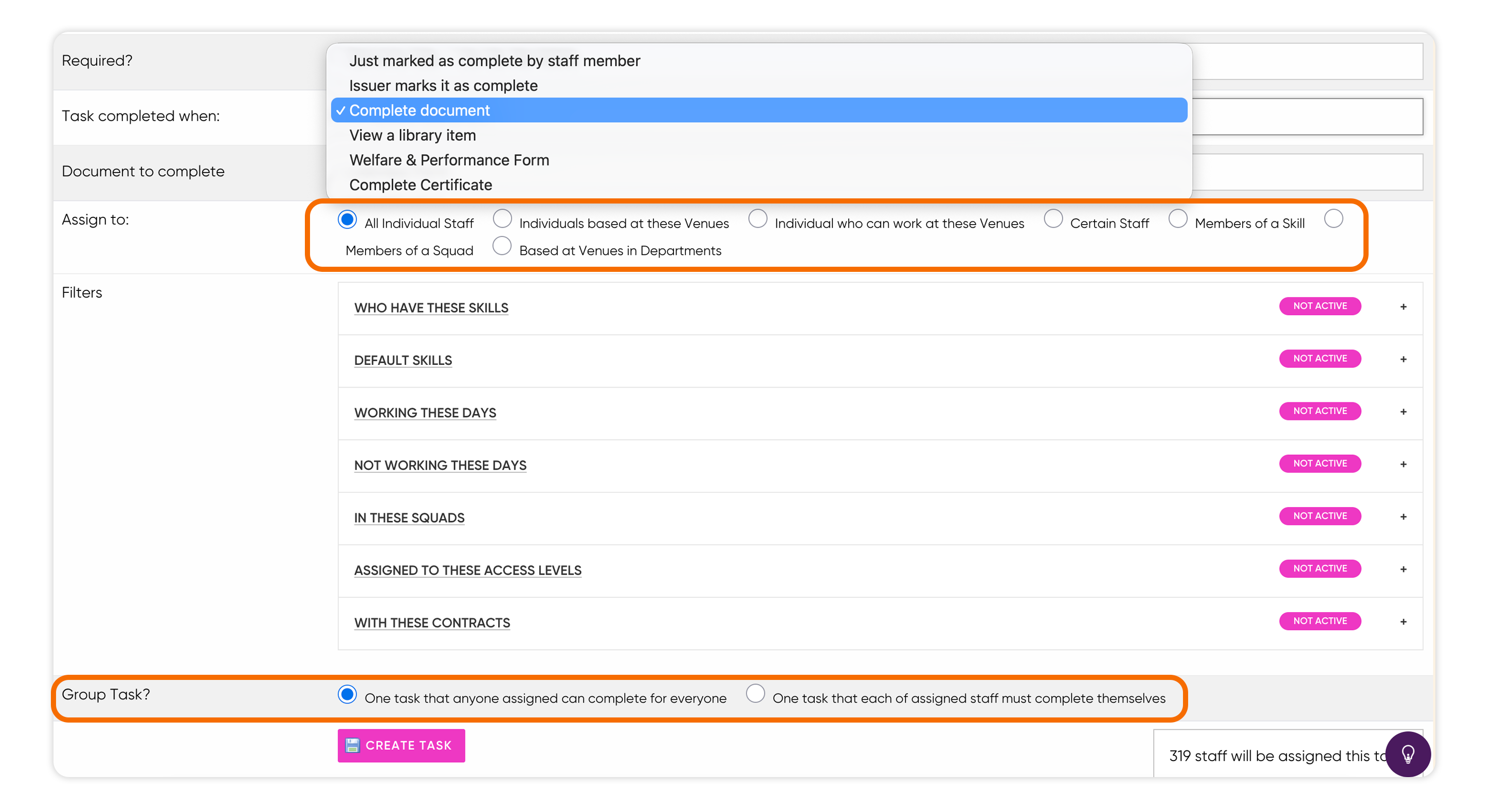Expand Assigned To These Access Levels plus

[1403, 569]
